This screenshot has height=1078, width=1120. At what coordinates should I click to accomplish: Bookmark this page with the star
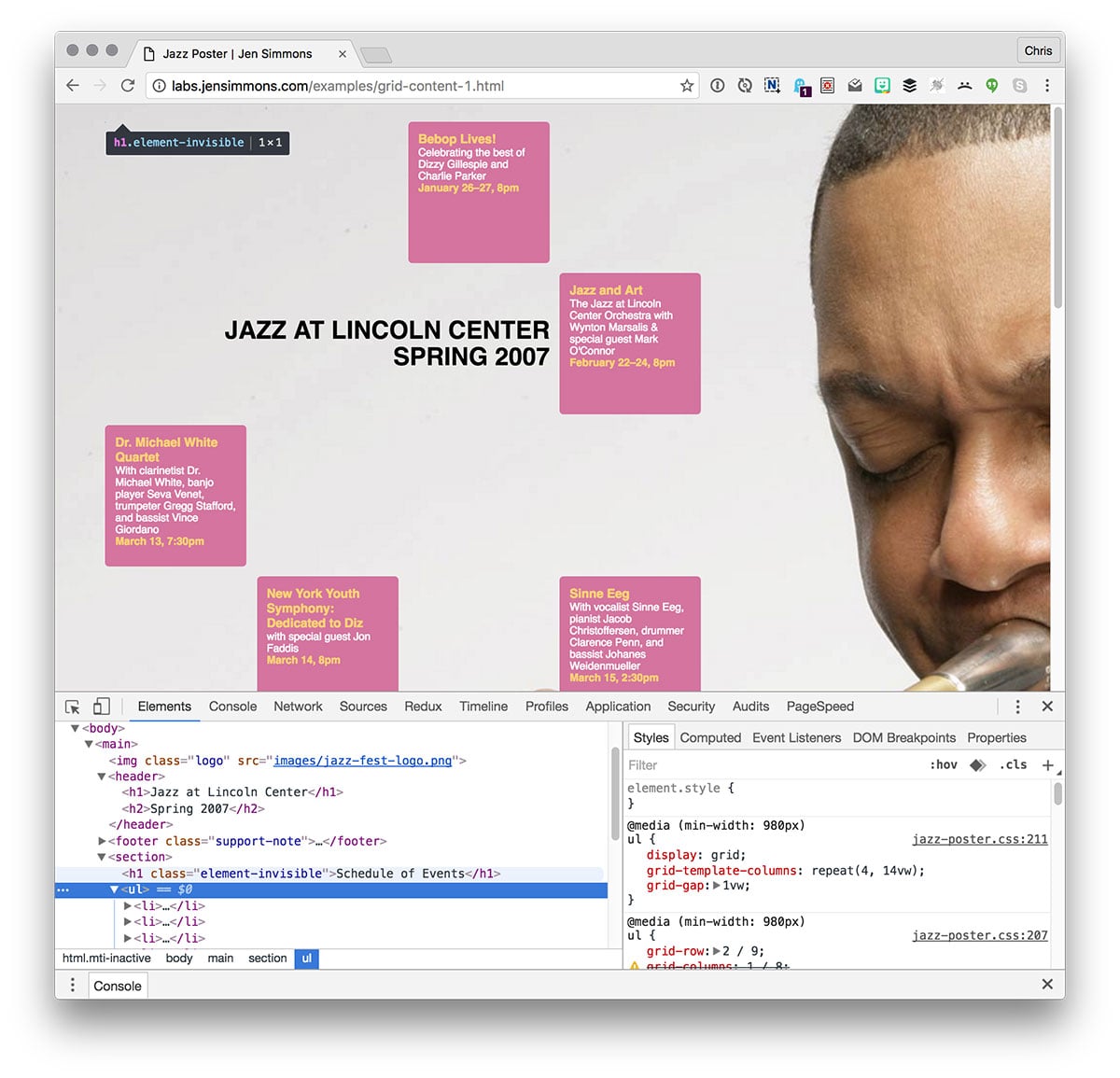(687, 86)
